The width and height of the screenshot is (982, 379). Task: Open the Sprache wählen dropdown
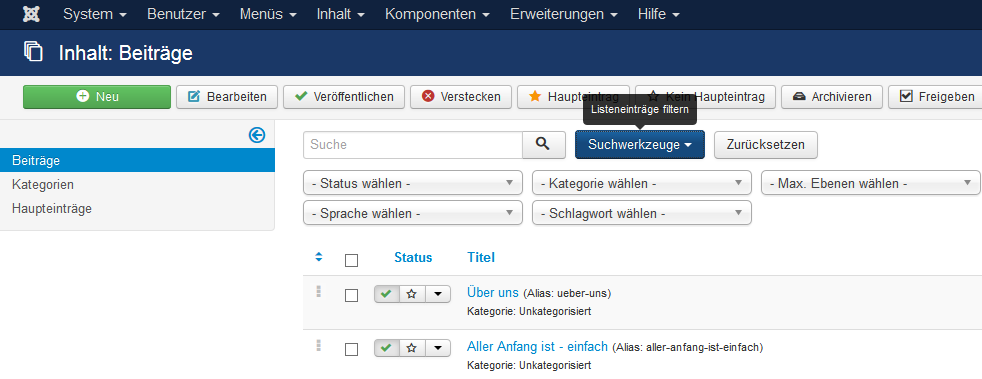pos(413,214)
